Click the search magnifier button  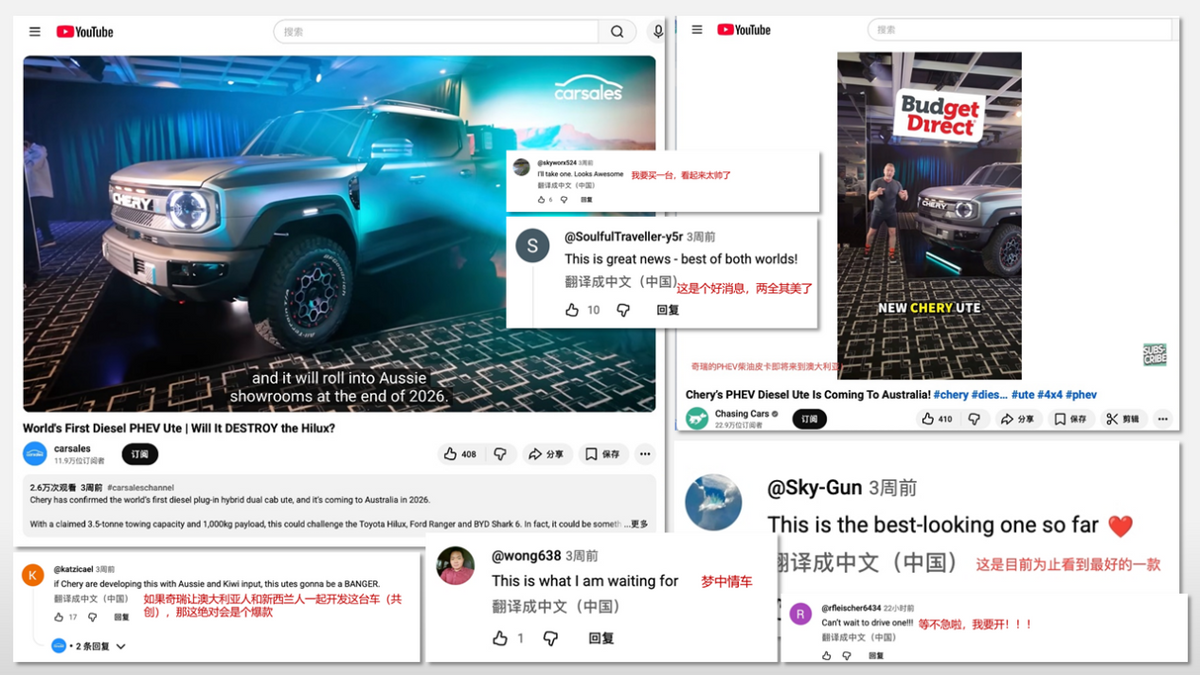[x=617, y=32]
